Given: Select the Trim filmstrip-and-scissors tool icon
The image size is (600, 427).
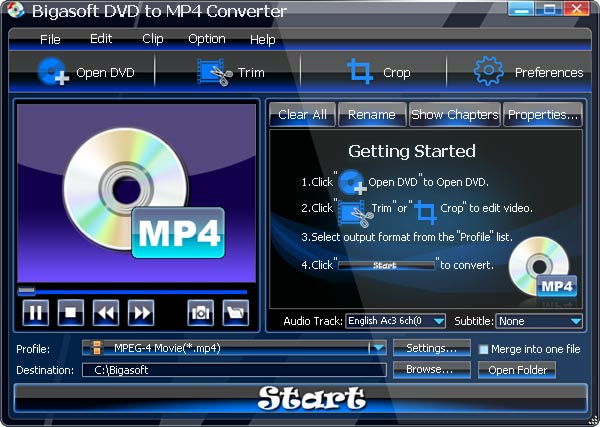Looking at the screenshot, I should [215, 72].
